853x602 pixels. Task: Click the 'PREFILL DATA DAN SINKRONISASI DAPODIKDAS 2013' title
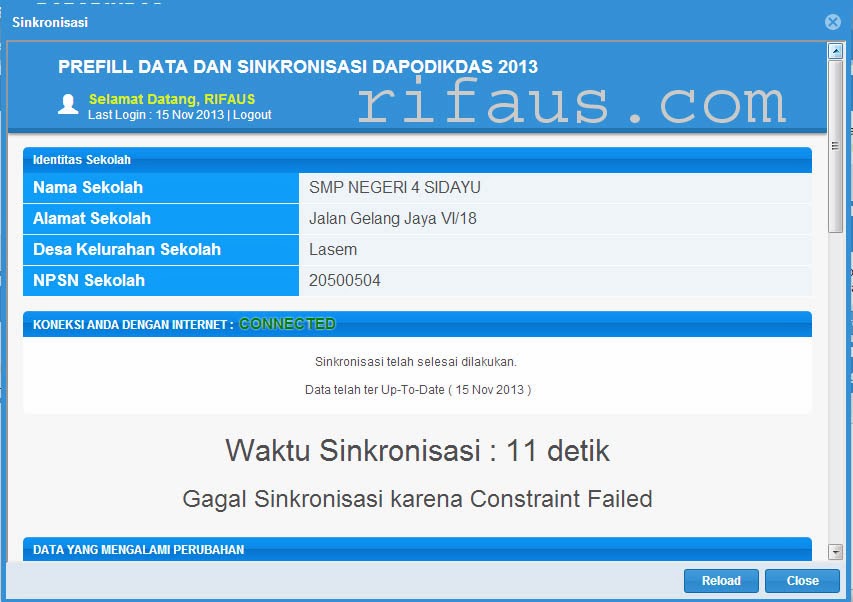(x=298, y=67)
